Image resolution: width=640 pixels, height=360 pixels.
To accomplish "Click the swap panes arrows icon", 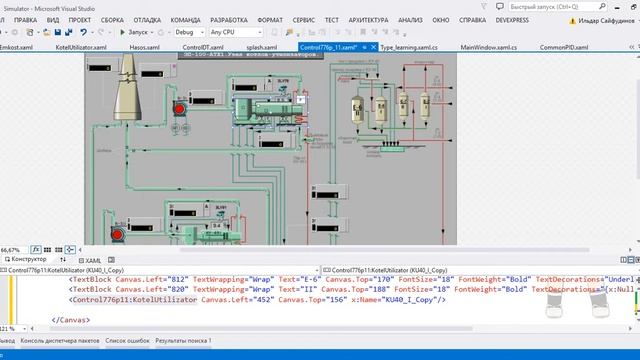I will [x=63, y=260].
